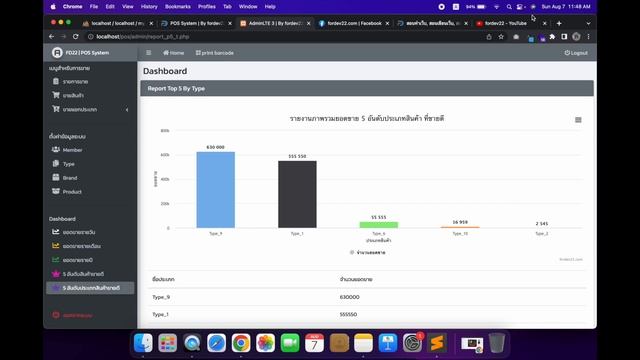
Task: Click the Home link in navbar
Action: (173, 53)
